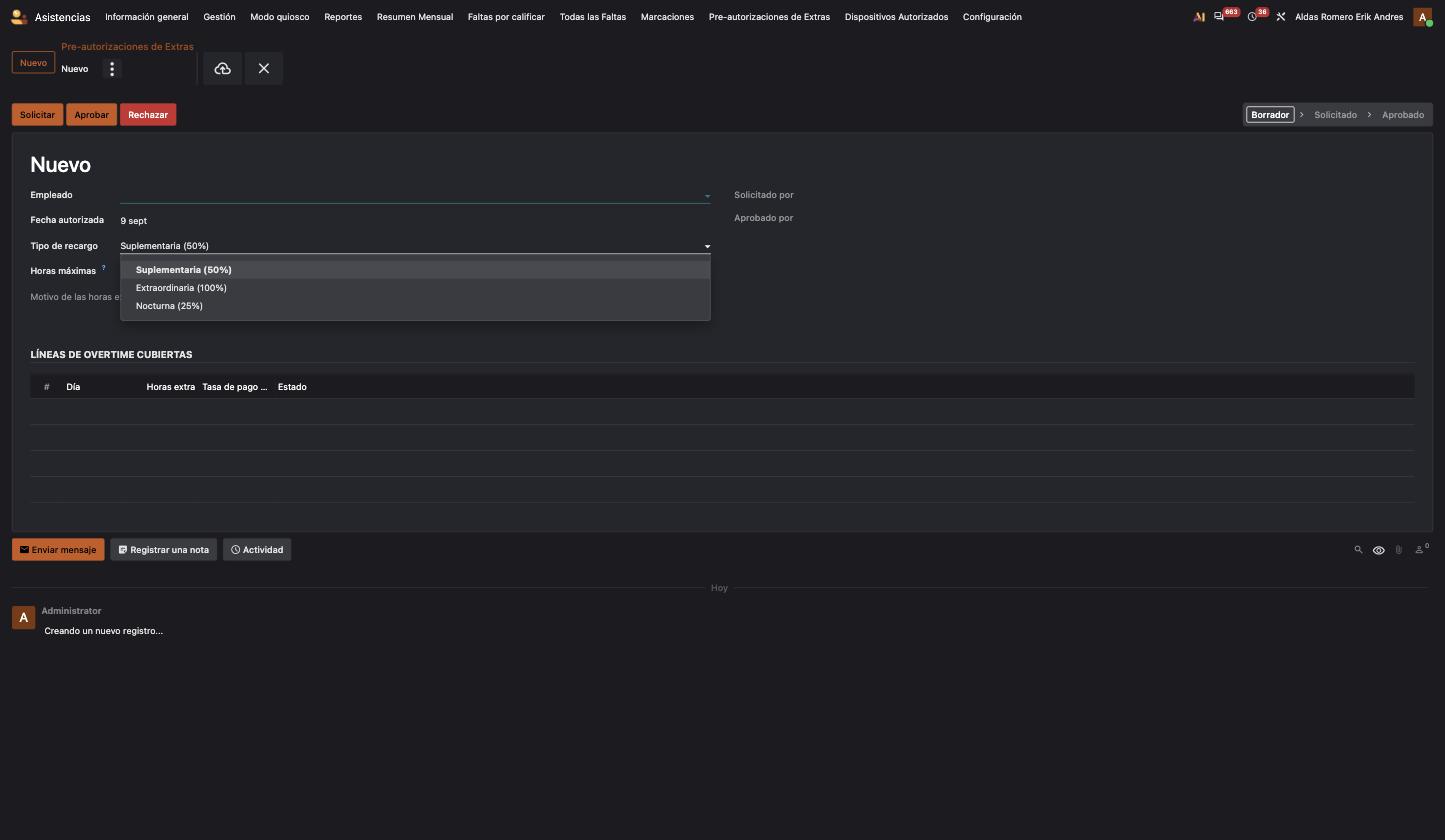
Task: Expand the Empleado dropdown arrow
Action: 707,196
